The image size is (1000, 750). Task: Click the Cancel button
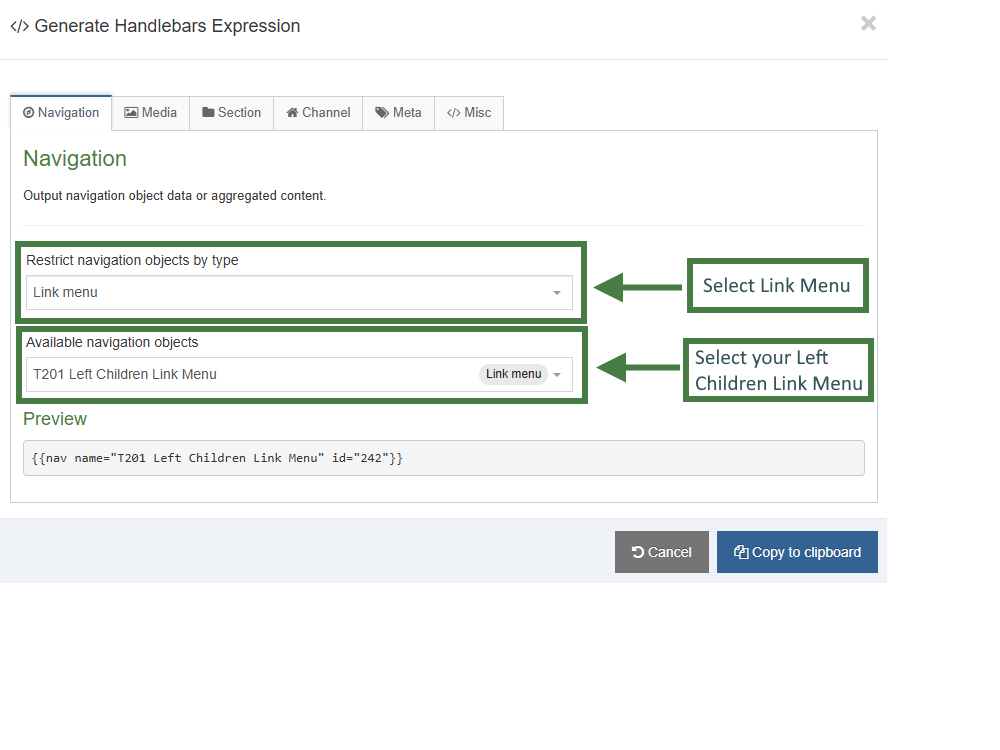tap(661, 551)
